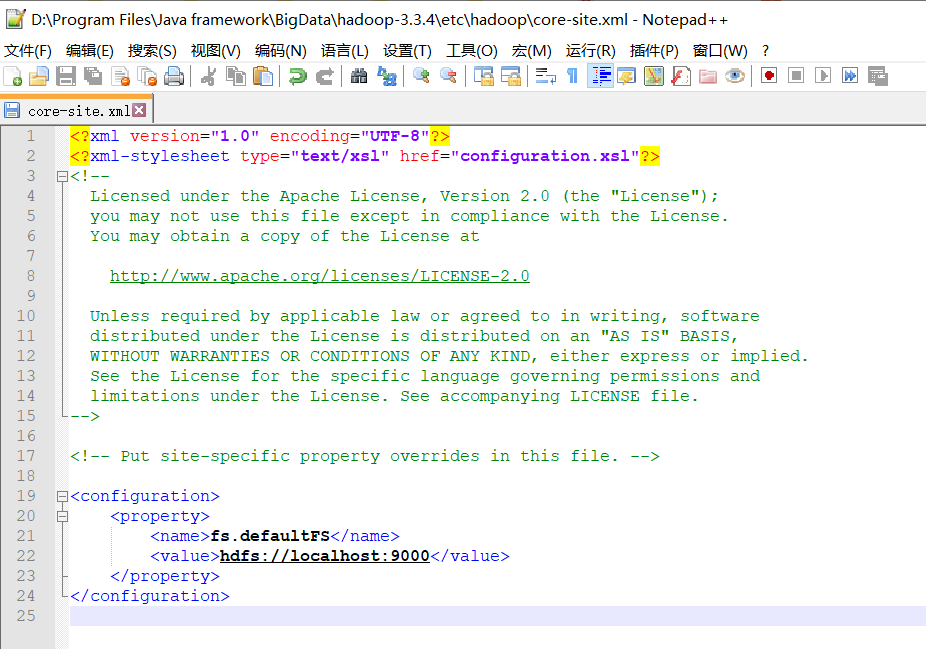Image resolution: width=926 pixels, height=649 pixels.
Task: Click the apache.org LICENSE-2.0 link
Action: click(x=319, y=276)
